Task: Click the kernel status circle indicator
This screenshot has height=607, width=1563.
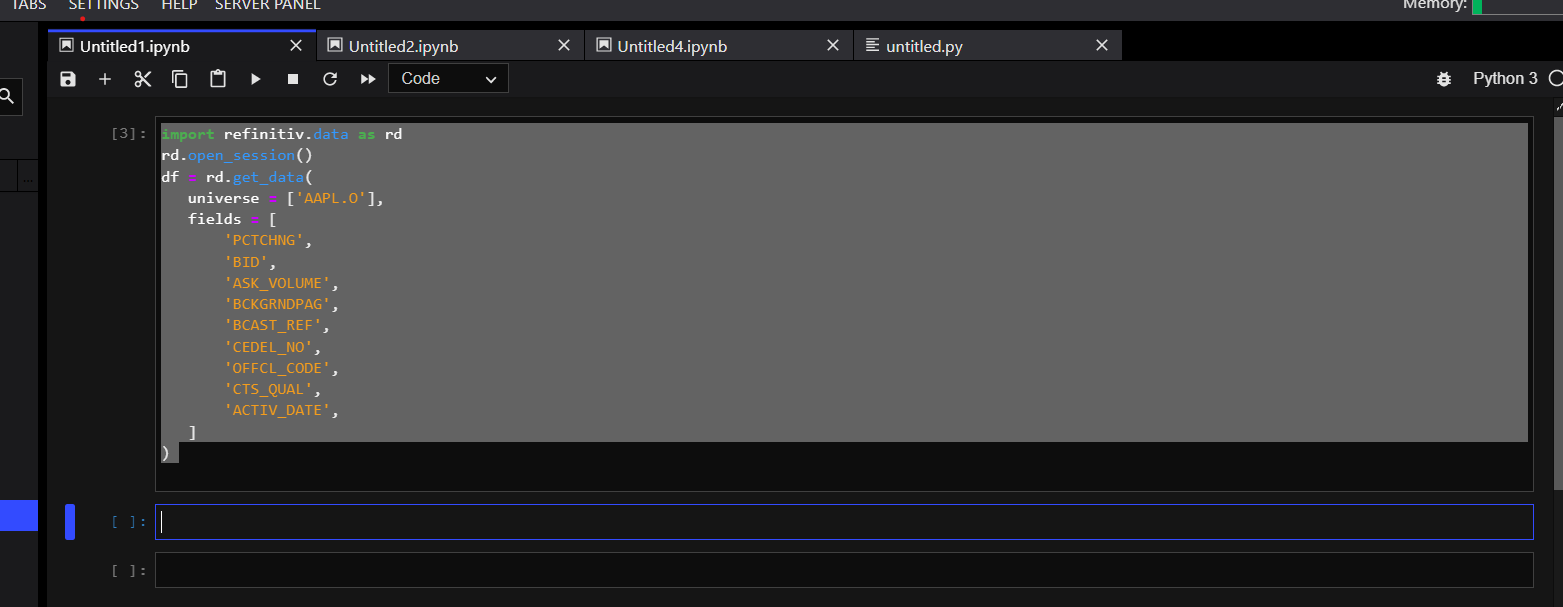Action: (x=1556, y=78)
